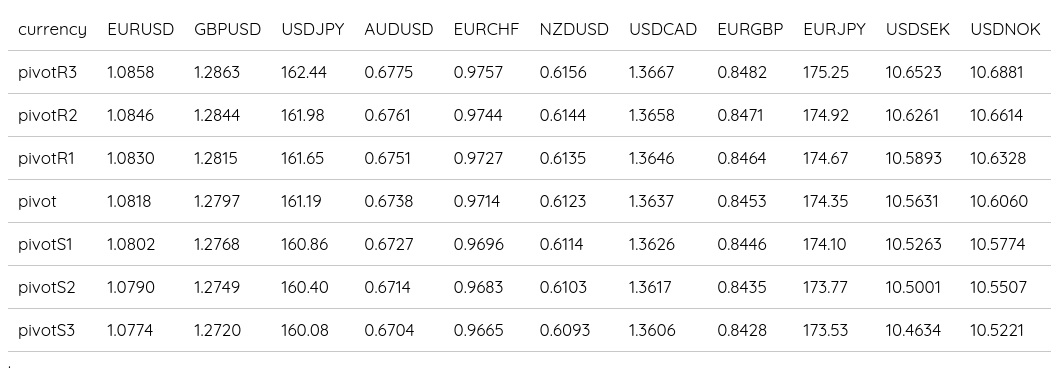Select the pivot row label
The height and width of the screenshot is (380, 1056).
[37, 201]
